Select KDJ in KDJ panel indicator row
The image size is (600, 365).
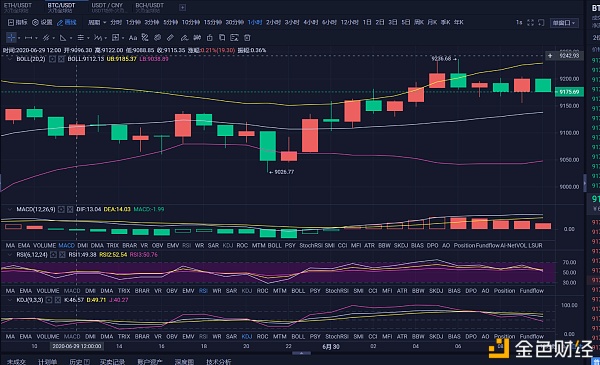tap(247, 337)
